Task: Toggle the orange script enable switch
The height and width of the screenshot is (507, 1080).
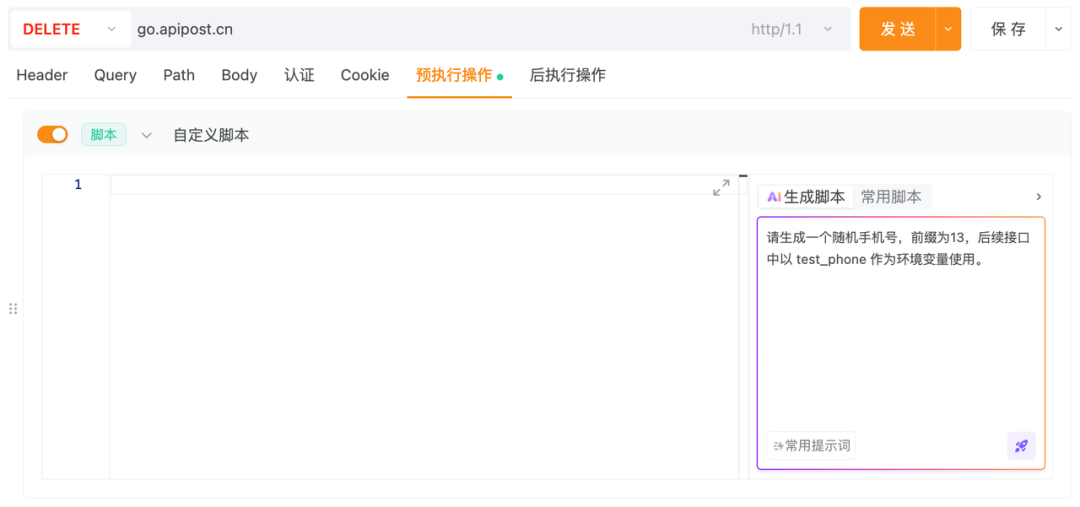Action: pyautogui.click(x=52, y=134)
